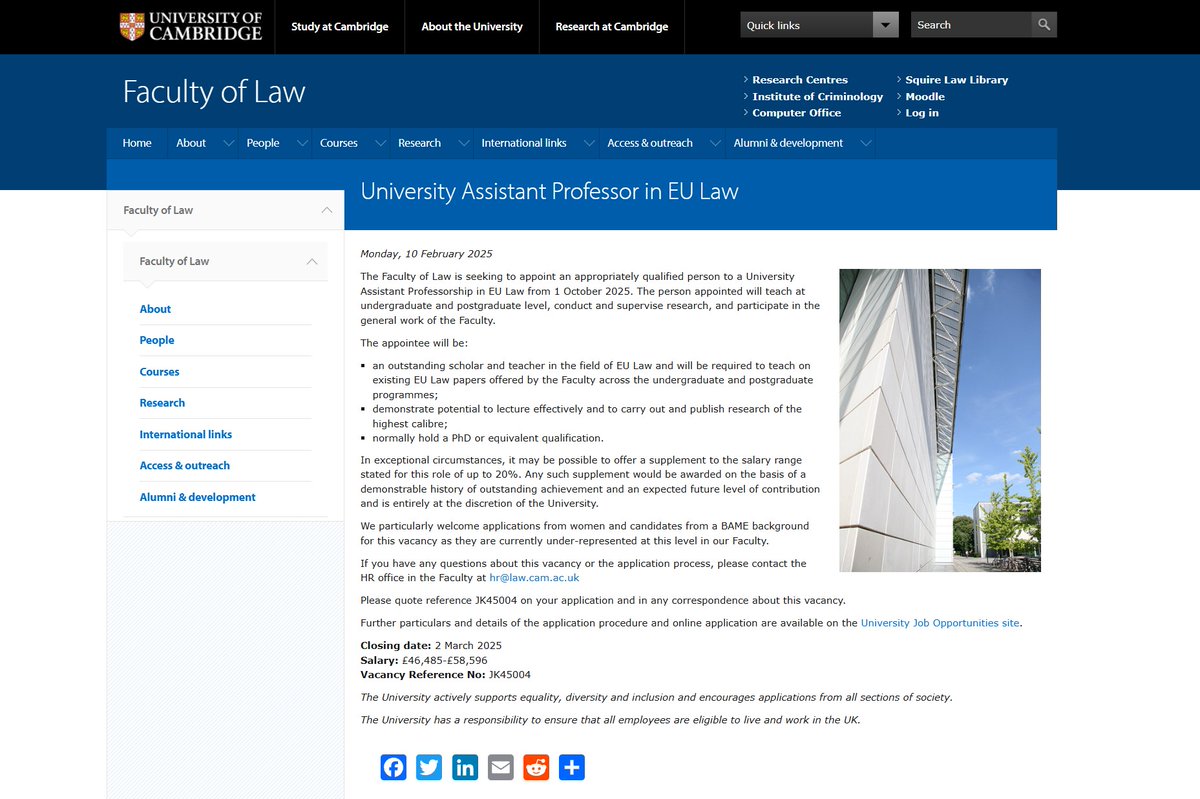1200x799 pixels.
Task: Collapse the nested Faculty of Law sidebar item
Action: click(x=311, y=261)
